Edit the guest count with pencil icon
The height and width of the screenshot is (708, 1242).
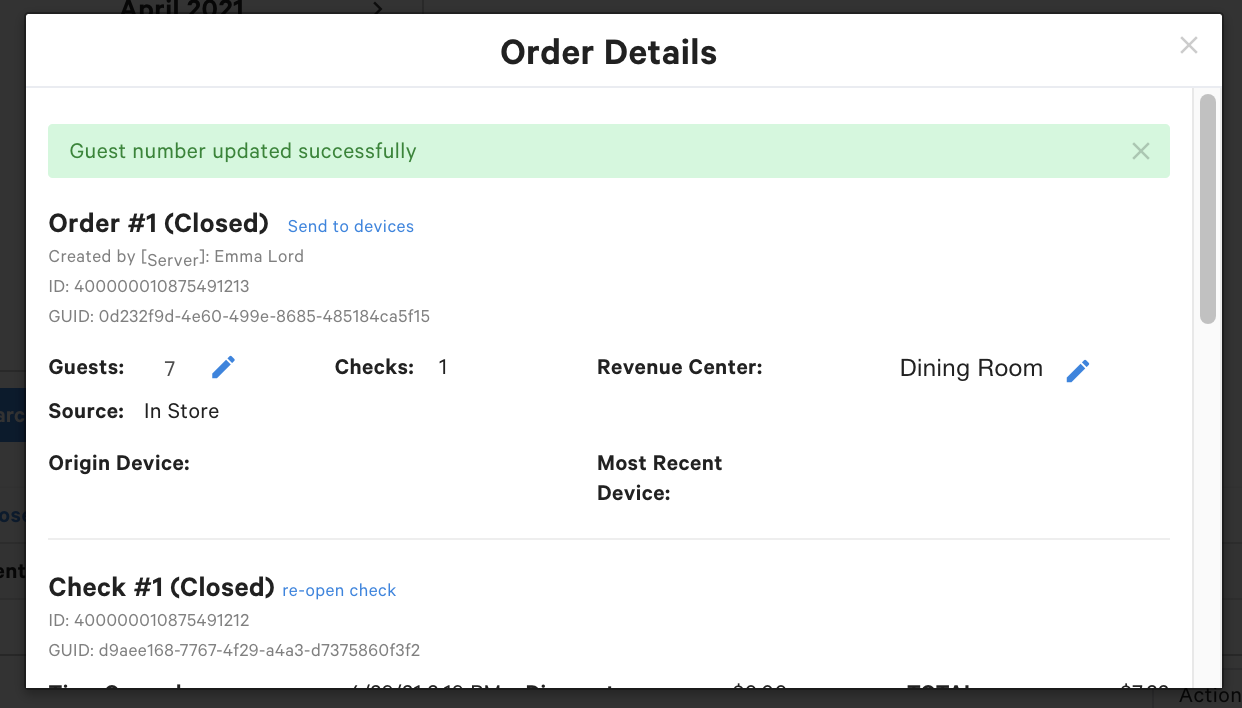[223, 368]
